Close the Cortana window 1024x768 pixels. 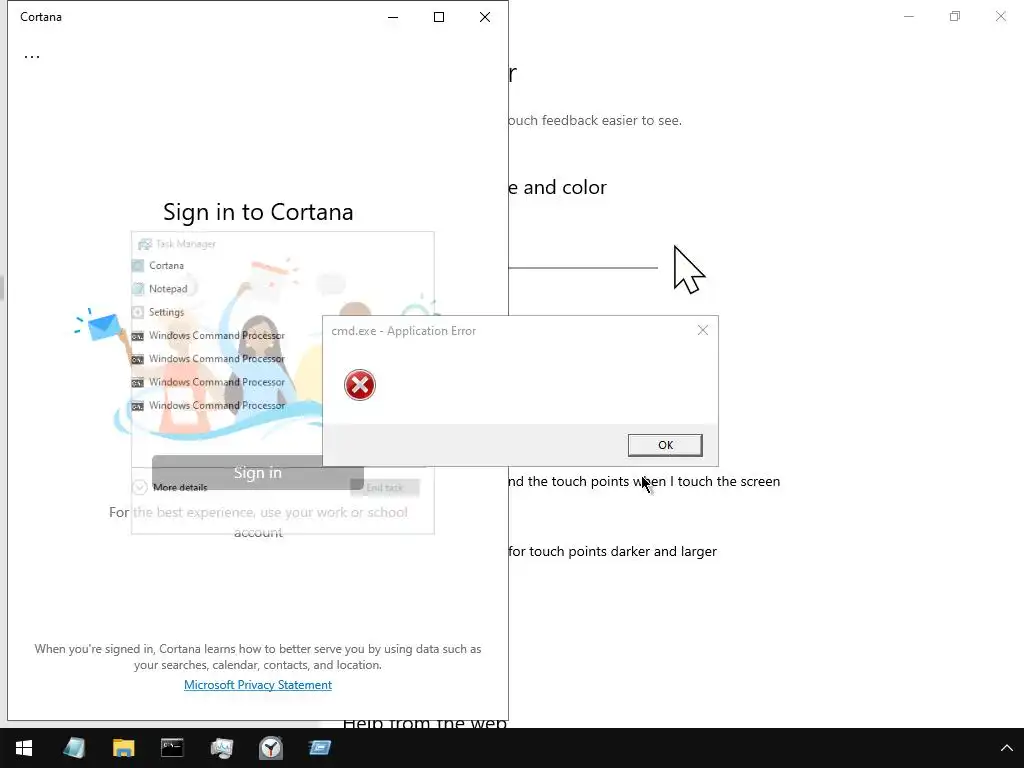coord(485,17)
